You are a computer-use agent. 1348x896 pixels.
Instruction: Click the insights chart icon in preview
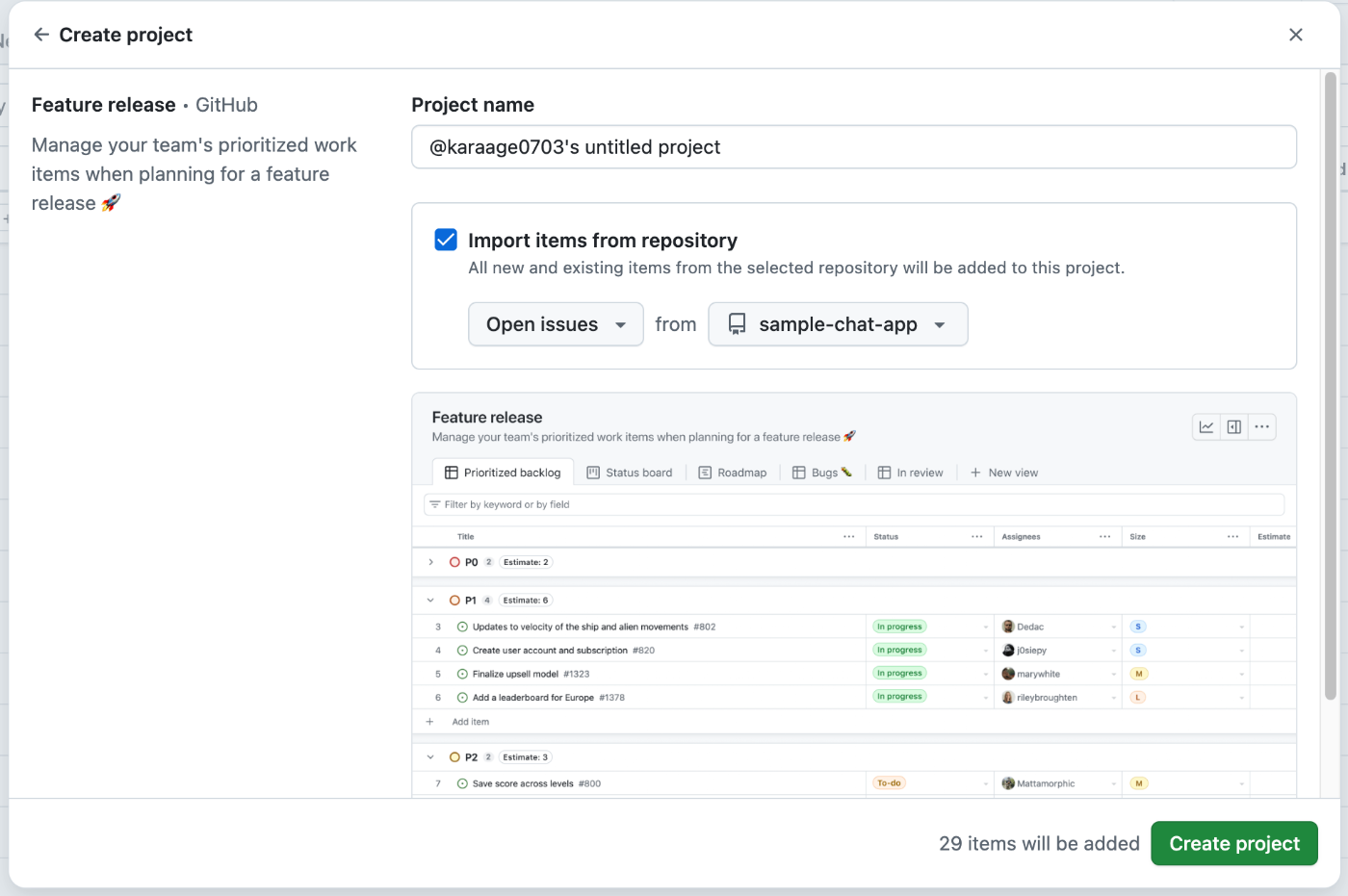(x=1206, y=427)
